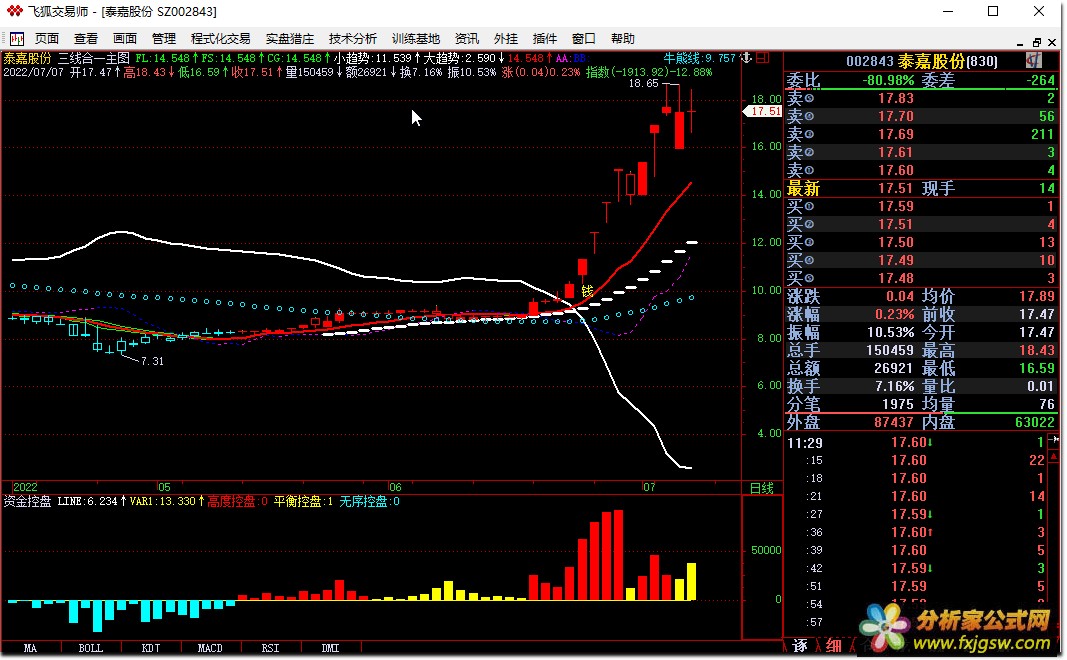The width and height of the screenshot is (1067, 660).
Task: Click the 最新 17.51 row
Action: pyautogui.click(x=921, y=188)
